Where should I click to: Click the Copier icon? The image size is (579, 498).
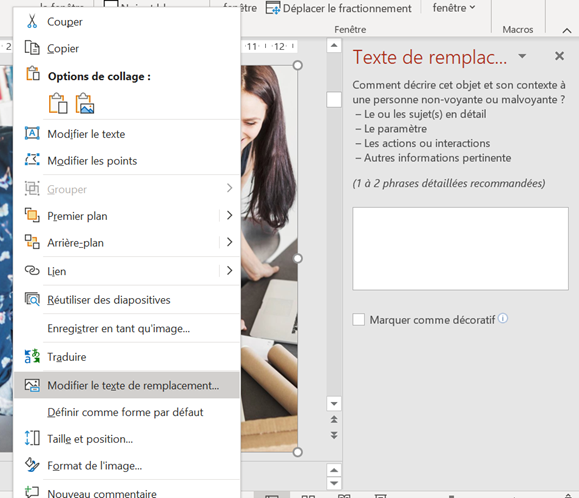(32, 48)
